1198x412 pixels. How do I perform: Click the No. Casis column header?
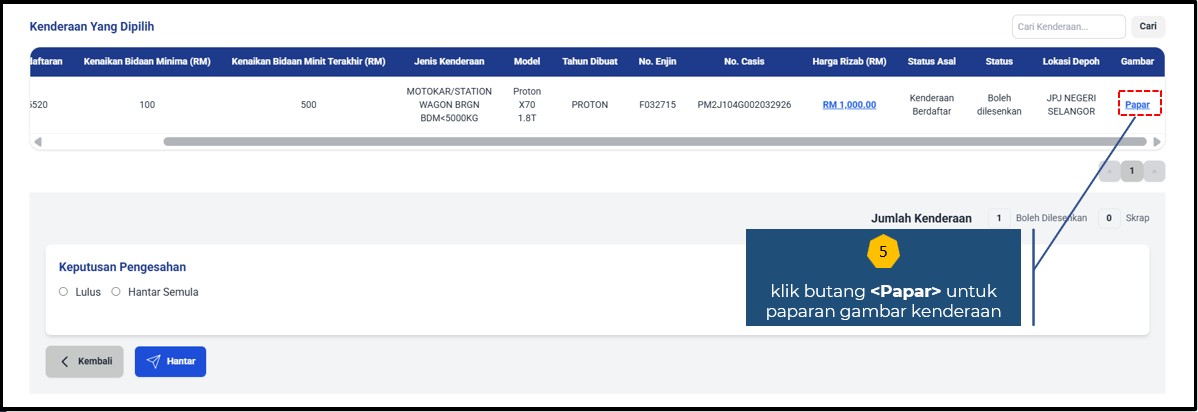tap(744, 62)
